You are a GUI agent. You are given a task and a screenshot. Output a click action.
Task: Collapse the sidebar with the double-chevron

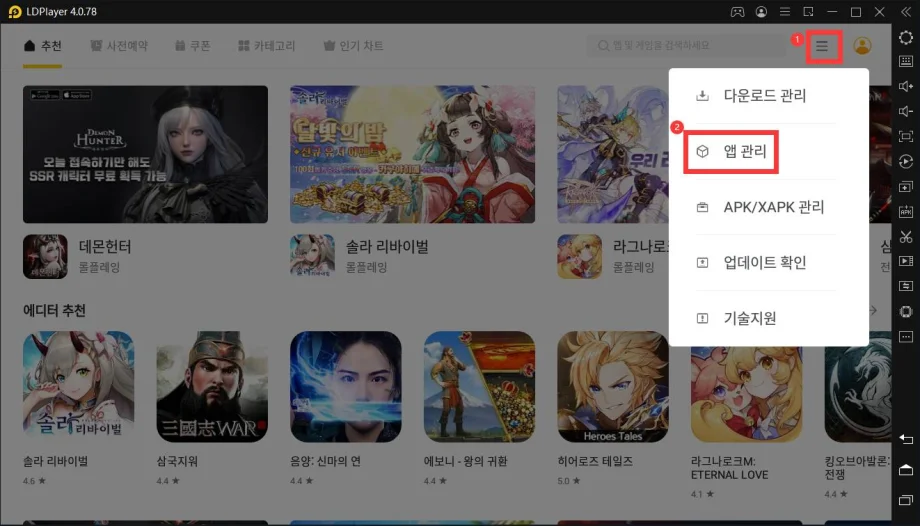906,12
